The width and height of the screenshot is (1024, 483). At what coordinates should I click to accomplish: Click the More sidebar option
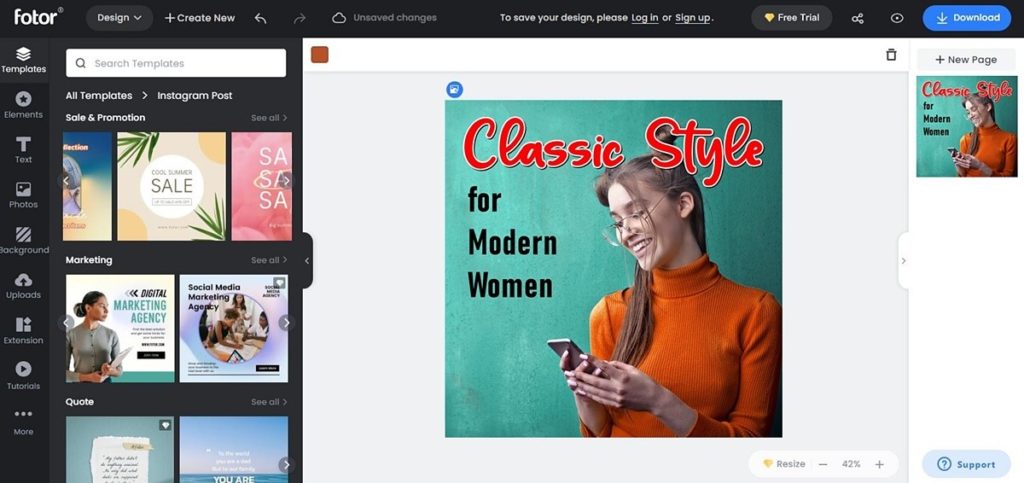(x=24, y=422)
